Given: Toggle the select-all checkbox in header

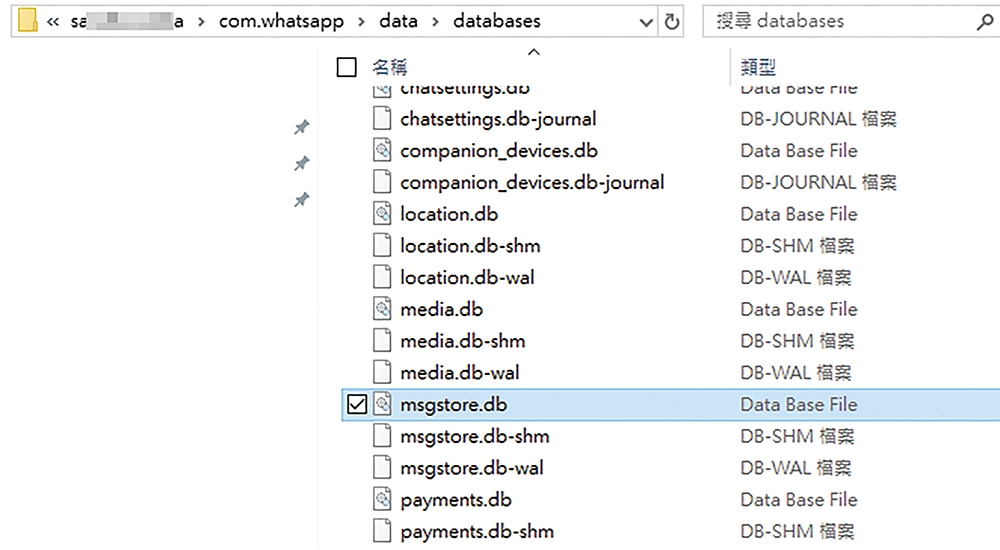Looking at the screenshot, I should (x=346, y=67).
